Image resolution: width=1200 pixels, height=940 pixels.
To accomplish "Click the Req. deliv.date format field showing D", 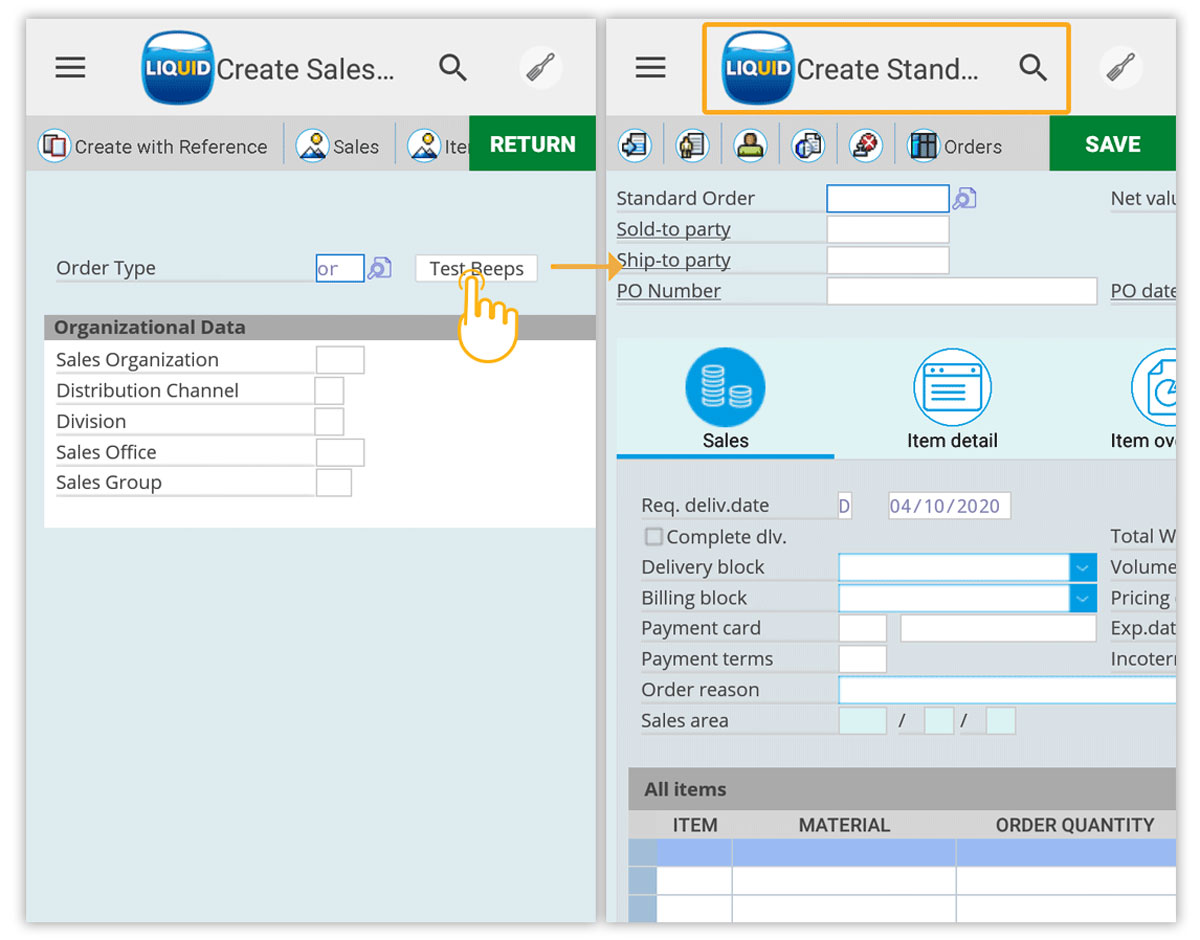I will click(x=845, y=506).
